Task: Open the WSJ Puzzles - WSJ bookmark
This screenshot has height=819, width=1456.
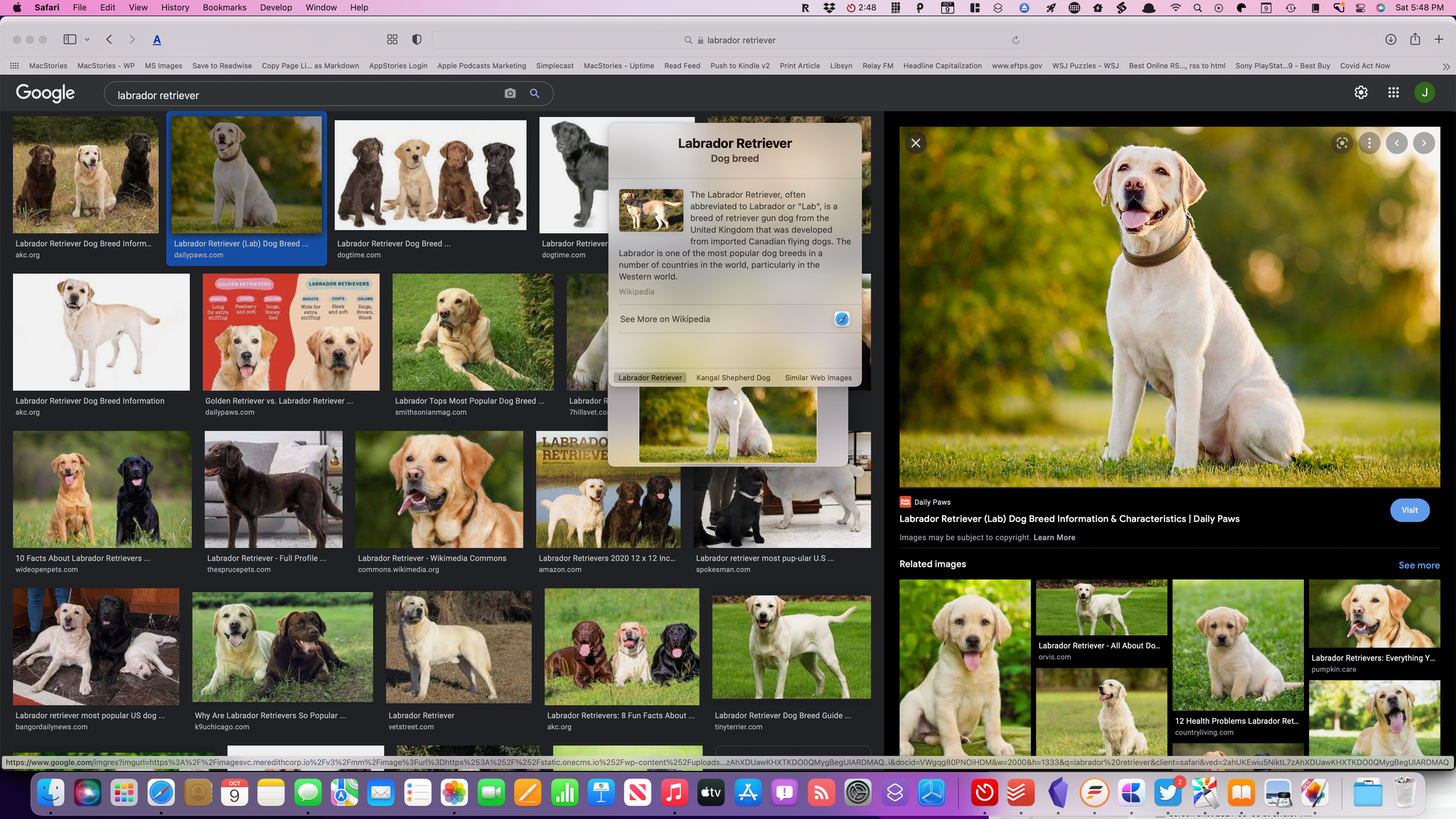Action: coord(1086,65)
